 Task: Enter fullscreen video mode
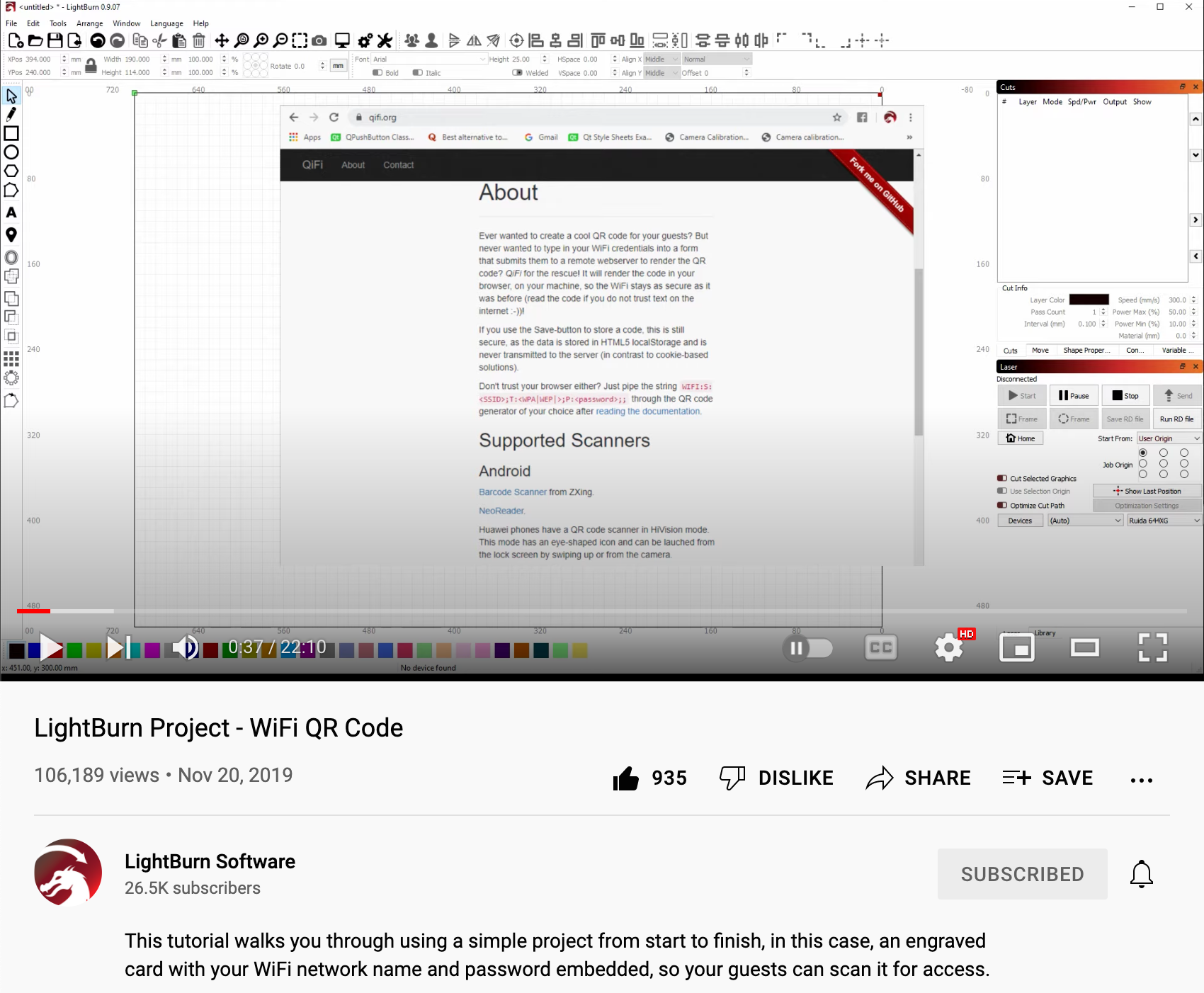coord(1152,647)
